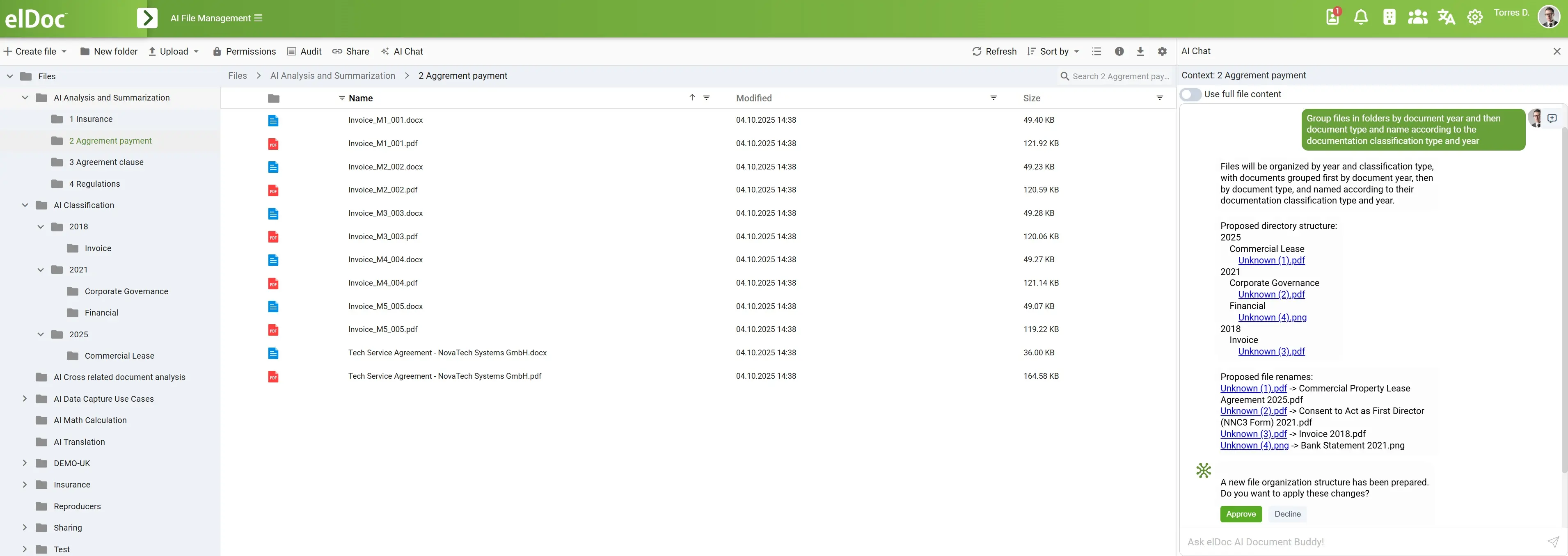The width and height of the screenshot is (1568, 556).
Task: Click the download icon in toolbar
Action: (1140, 52)
